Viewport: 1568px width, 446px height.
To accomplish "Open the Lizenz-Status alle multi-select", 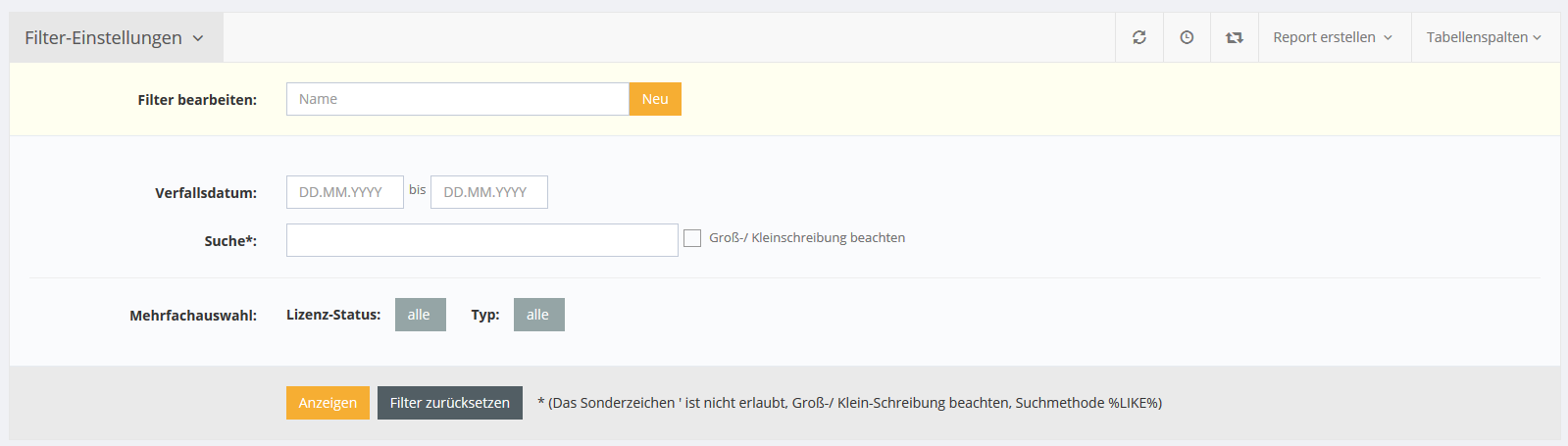I will click(420, 315).
